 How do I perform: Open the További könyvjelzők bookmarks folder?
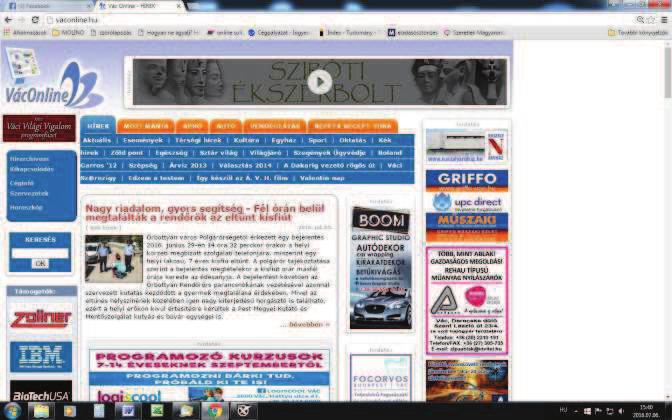click(638, 33)
